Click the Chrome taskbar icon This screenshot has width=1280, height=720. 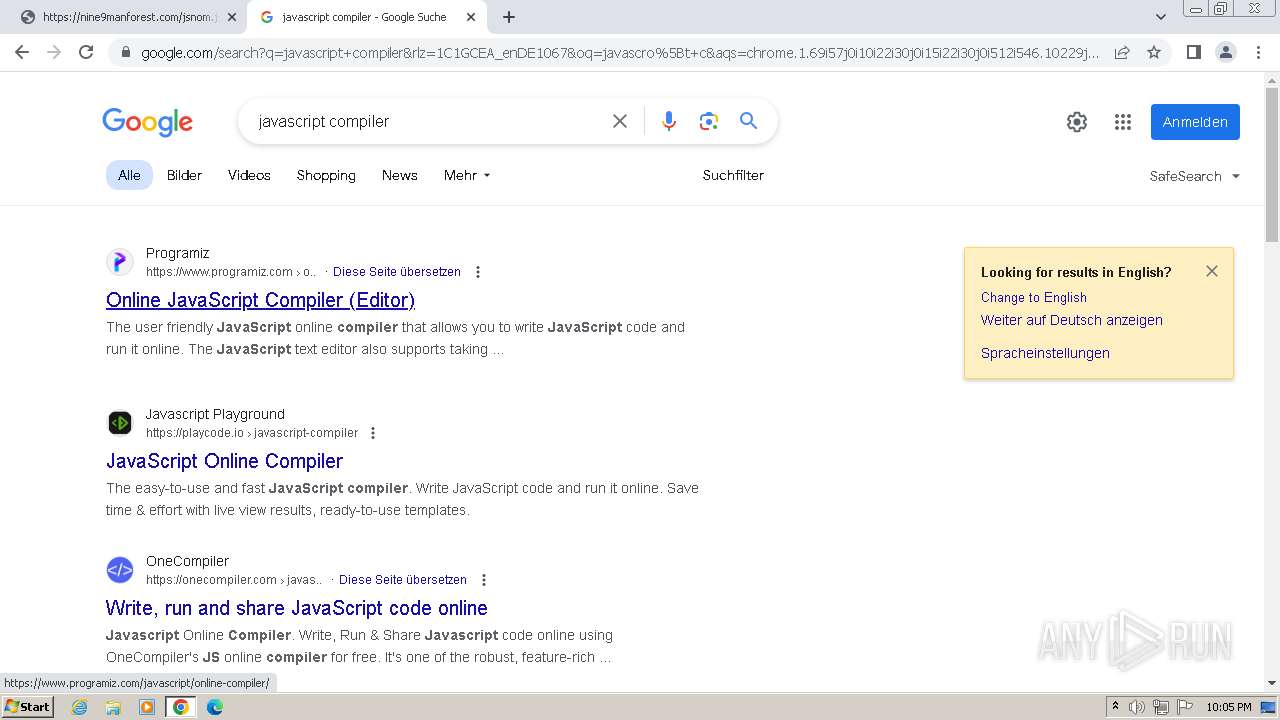pos(181,707)
